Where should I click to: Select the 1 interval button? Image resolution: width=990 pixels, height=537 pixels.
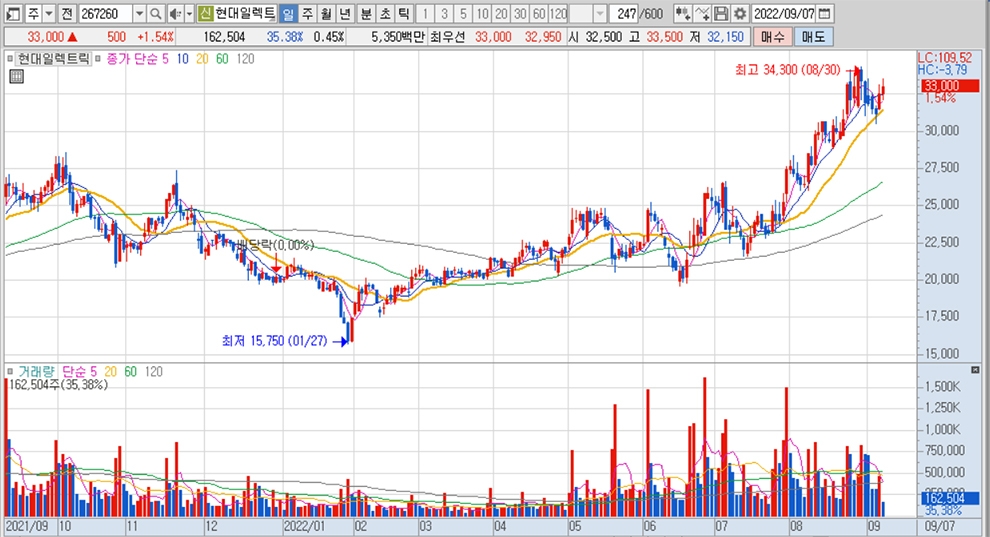(x=426, y=13)
